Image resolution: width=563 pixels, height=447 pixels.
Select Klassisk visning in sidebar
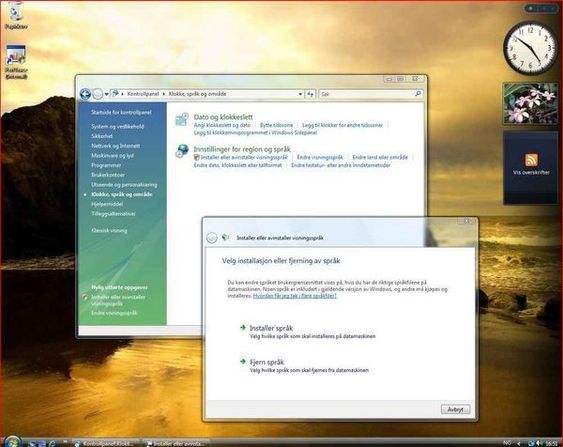coord(109,231)
